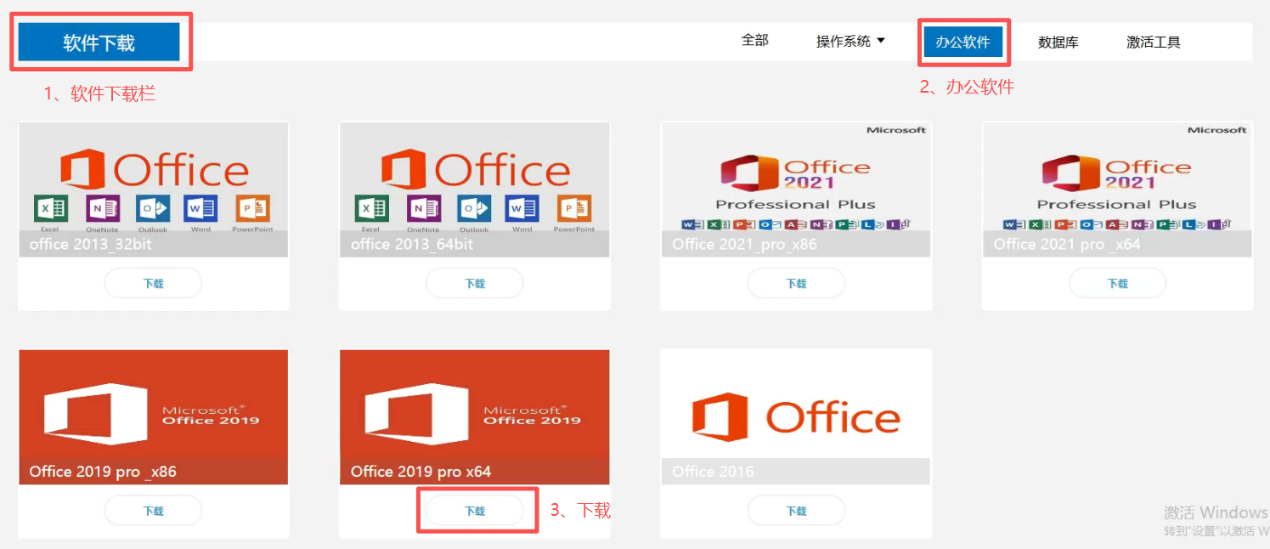The image size is (1270, 549).
Task: Download Office 2021 pro_x64 via 下载 button
Action: pos(1117,283)
